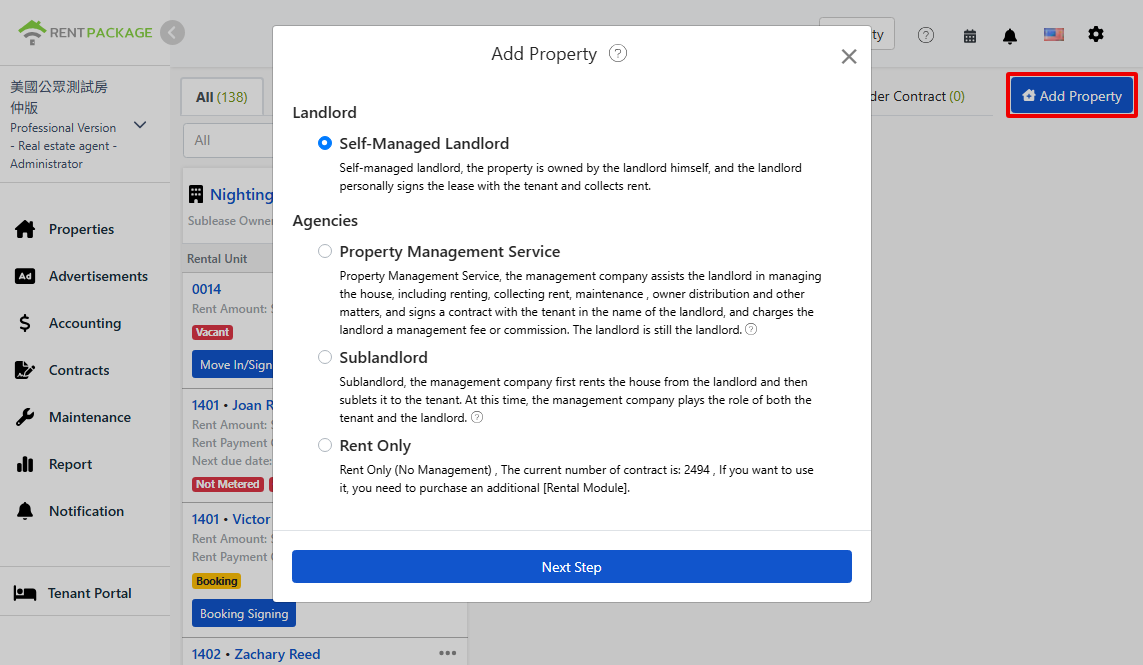Select Self-Managed Landlord radio option
Image resolution: width=1143 pixels, height=665 pixels.
[x=324, y=143]
